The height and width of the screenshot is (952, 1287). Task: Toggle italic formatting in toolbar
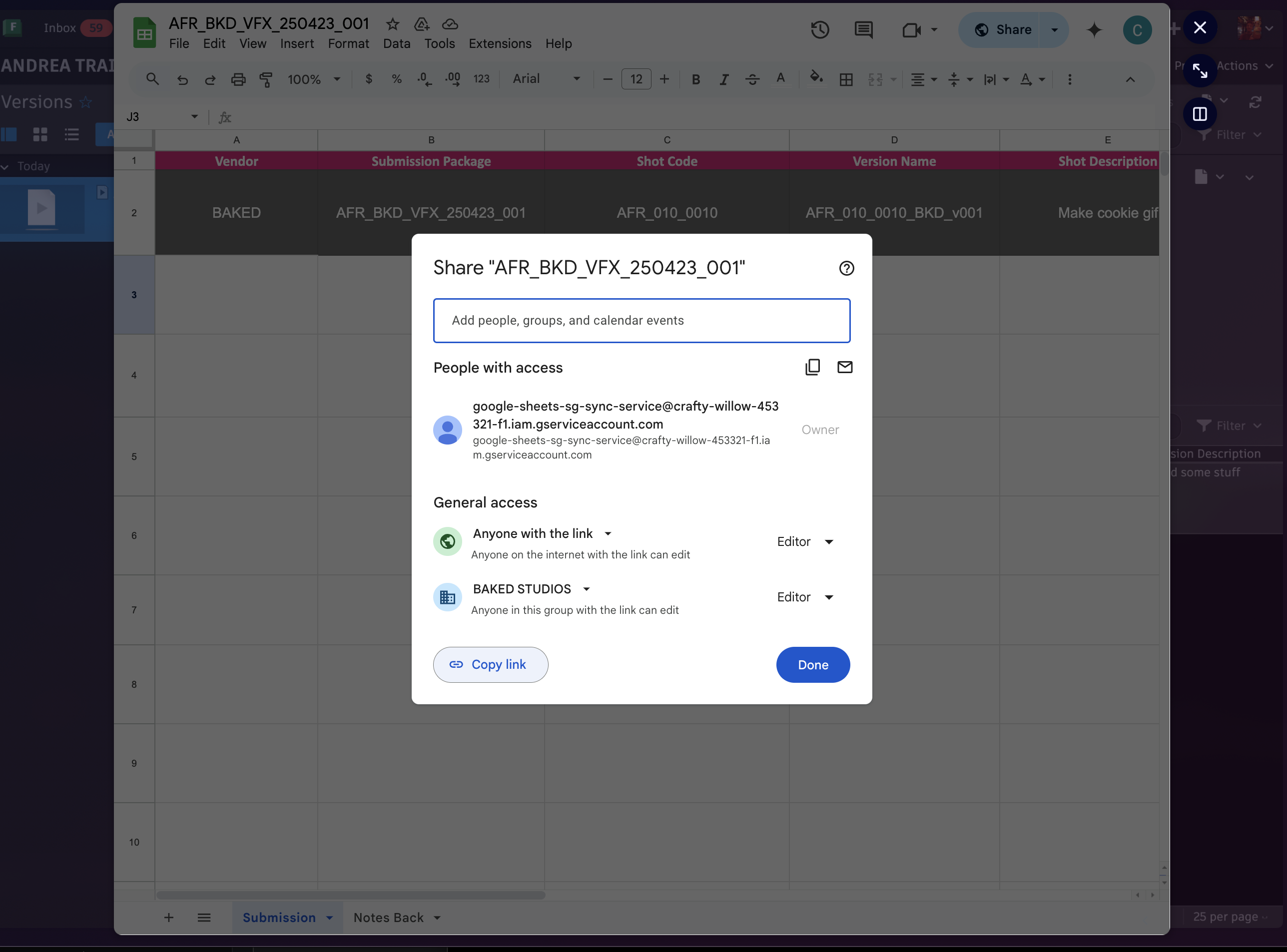point(724,79)
